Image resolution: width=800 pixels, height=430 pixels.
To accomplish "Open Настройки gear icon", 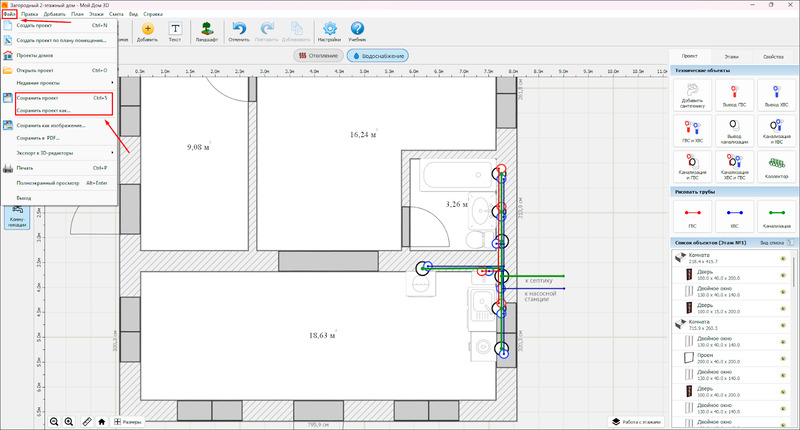I will [x=329, y=31].
